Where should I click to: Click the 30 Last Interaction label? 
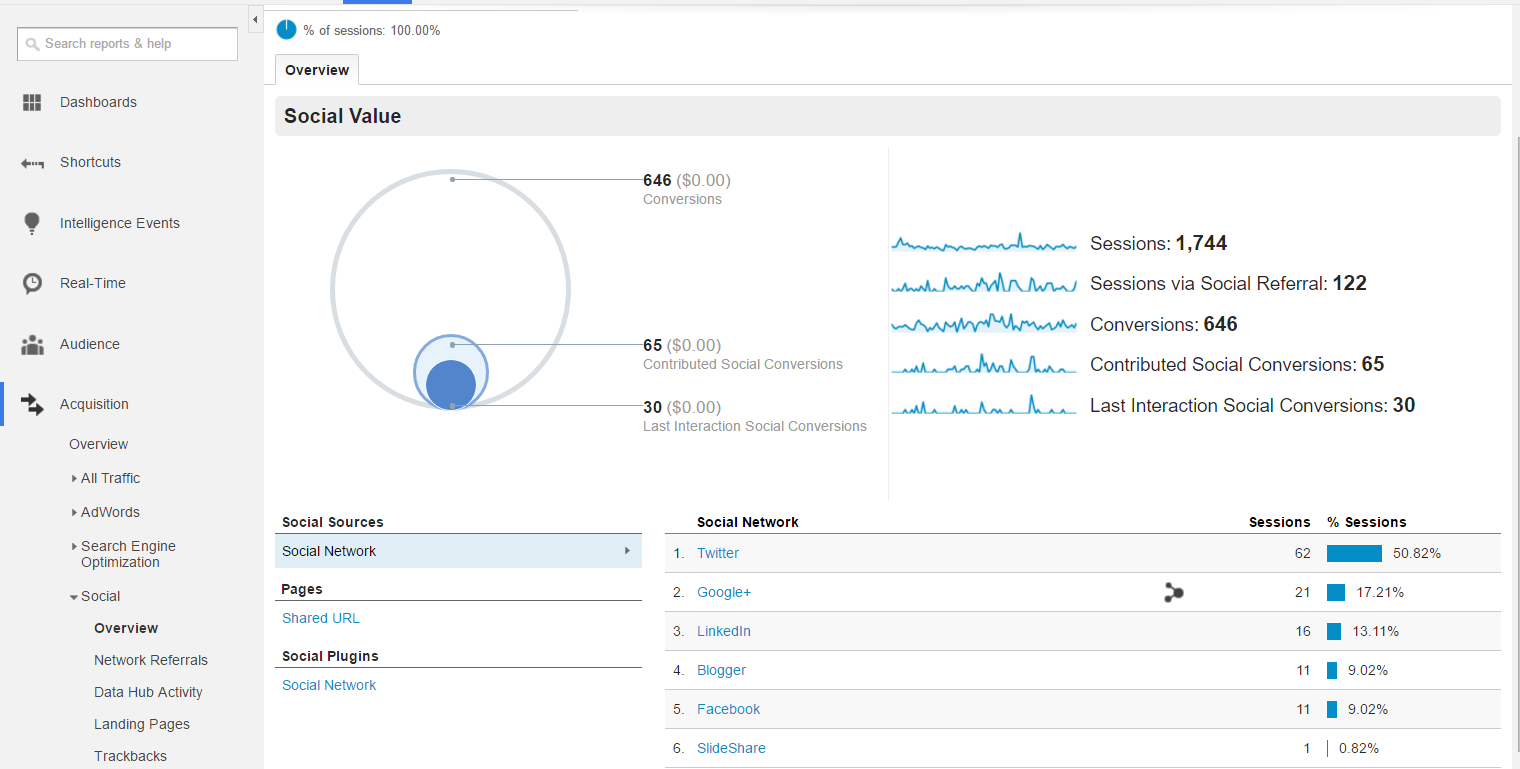[x=755, y=416]
